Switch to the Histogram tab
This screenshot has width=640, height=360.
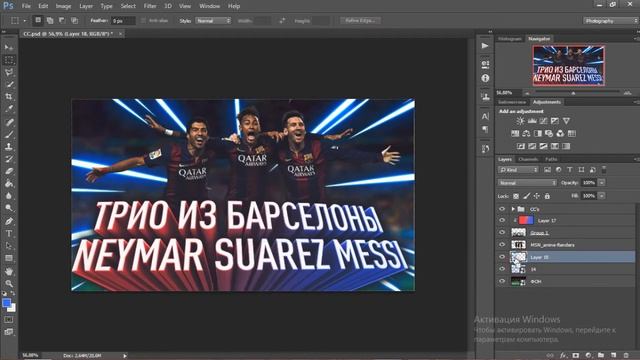tap(510, 39)
